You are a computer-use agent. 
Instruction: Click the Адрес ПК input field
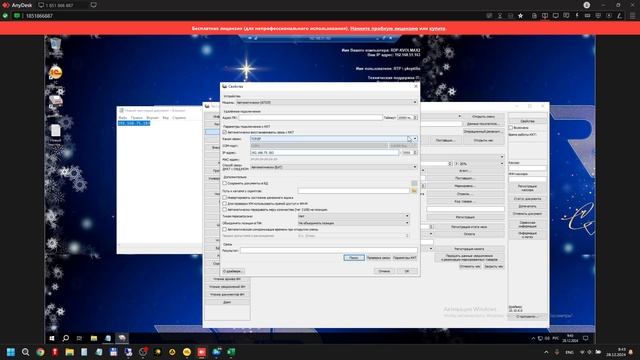tap(310, 118)
